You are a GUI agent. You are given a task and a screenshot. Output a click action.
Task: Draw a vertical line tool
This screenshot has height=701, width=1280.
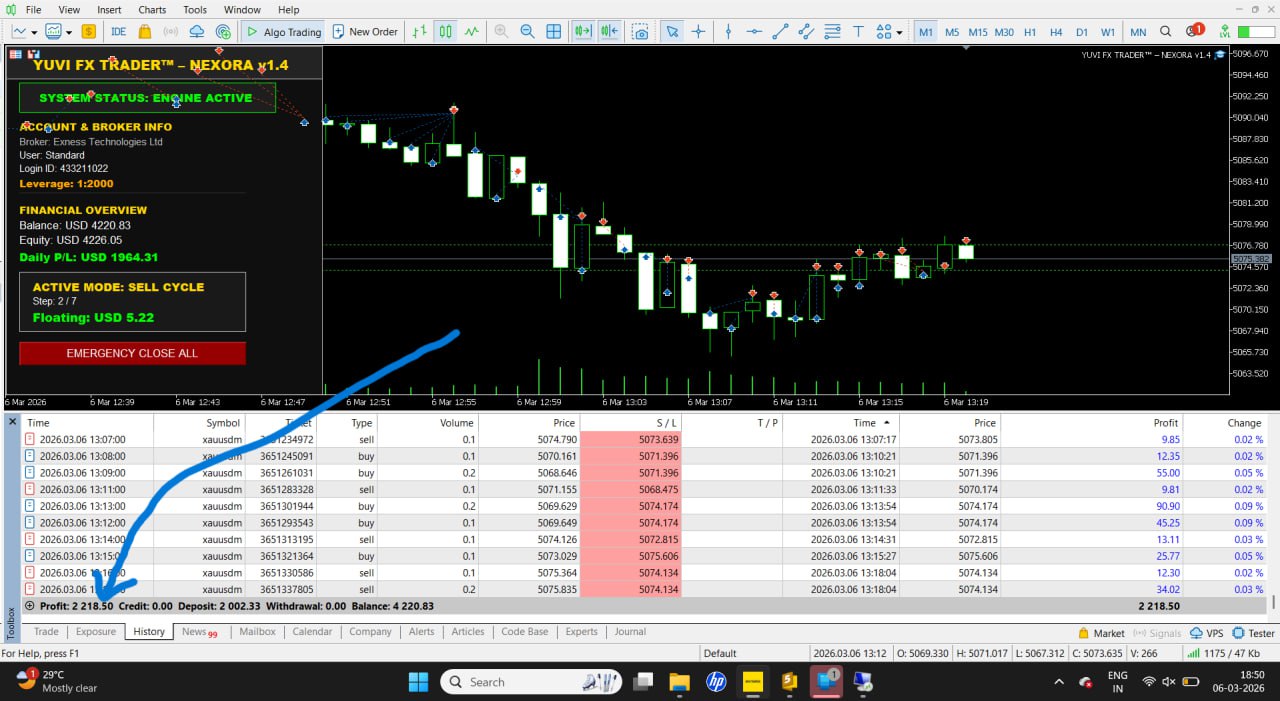pyautogui.click(x=728, y=32)
